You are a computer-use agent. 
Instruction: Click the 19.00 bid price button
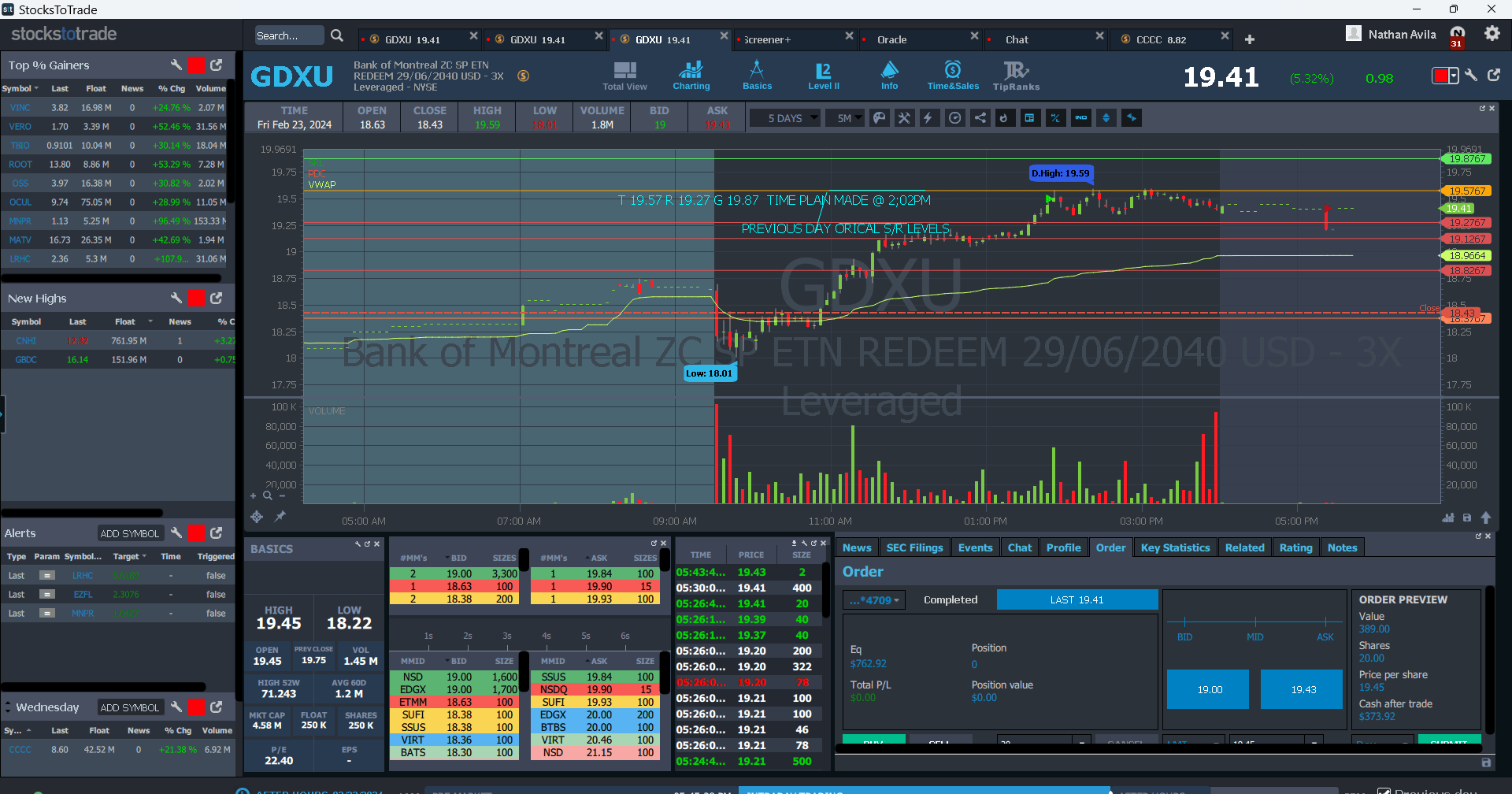coord(1209,689)
